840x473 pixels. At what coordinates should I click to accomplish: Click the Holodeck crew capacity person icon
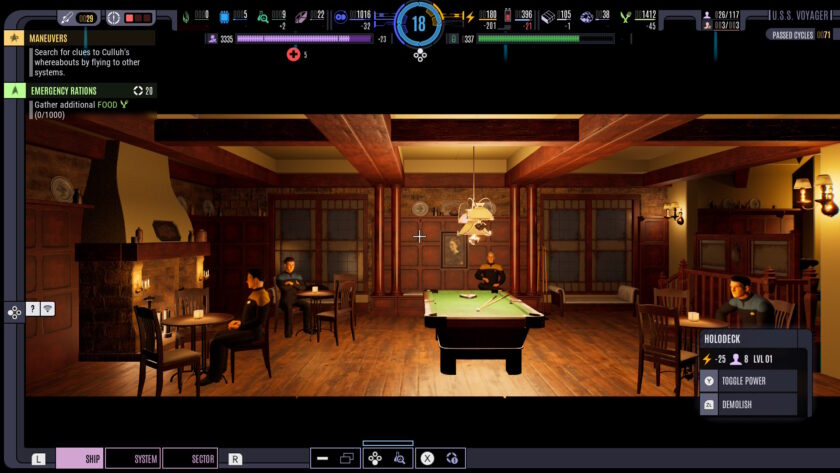pyautogui.click(x=736, y=359)
